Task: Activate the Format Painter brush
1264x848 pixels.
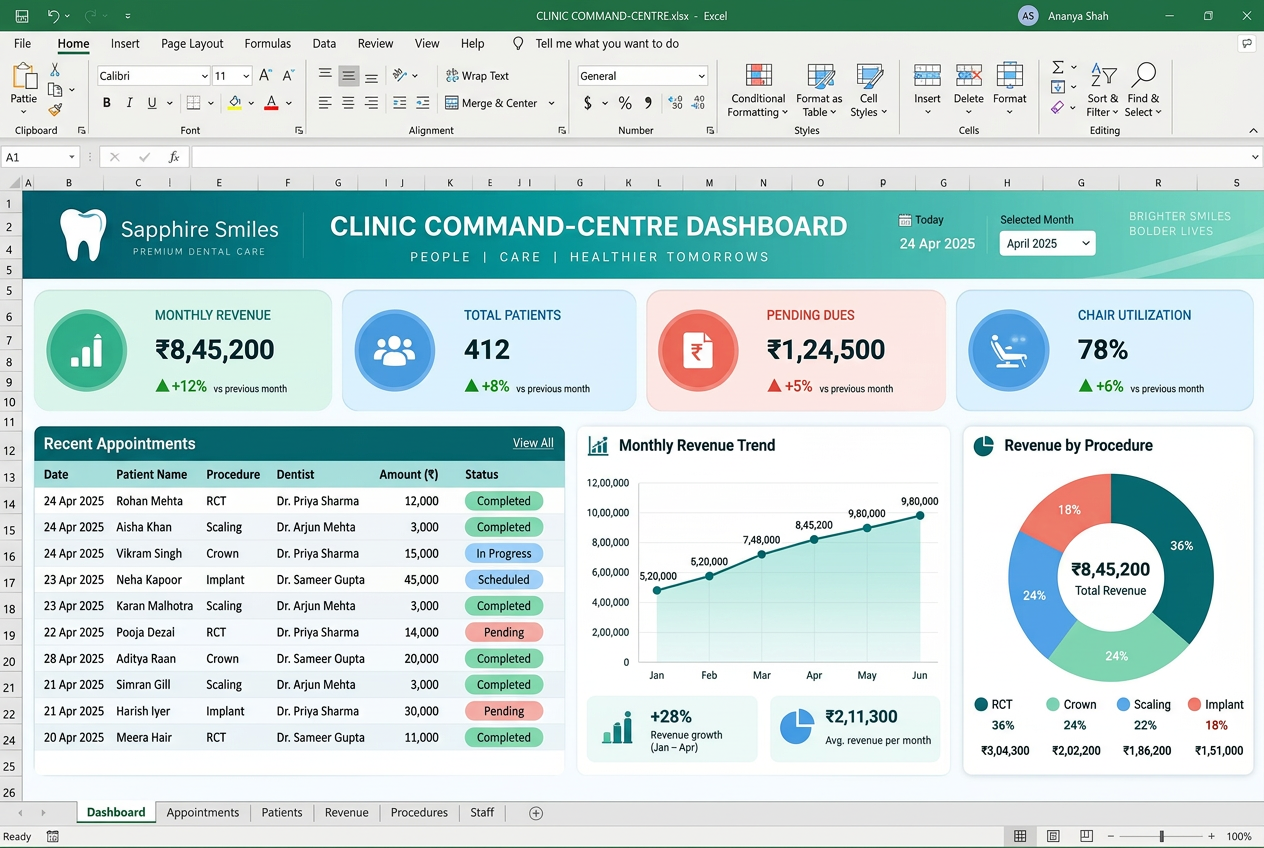Action: coord(55,110)
